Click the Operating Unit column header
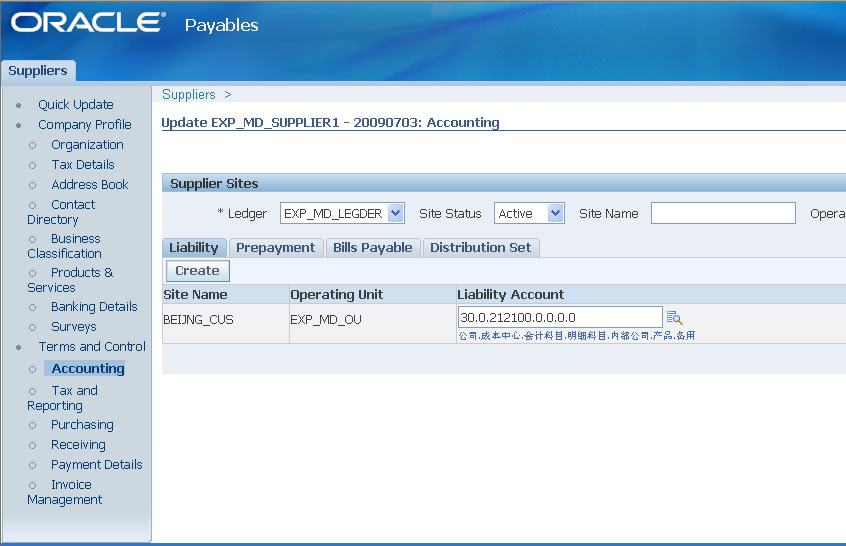846x546 pixels. [x=337, y=295]
